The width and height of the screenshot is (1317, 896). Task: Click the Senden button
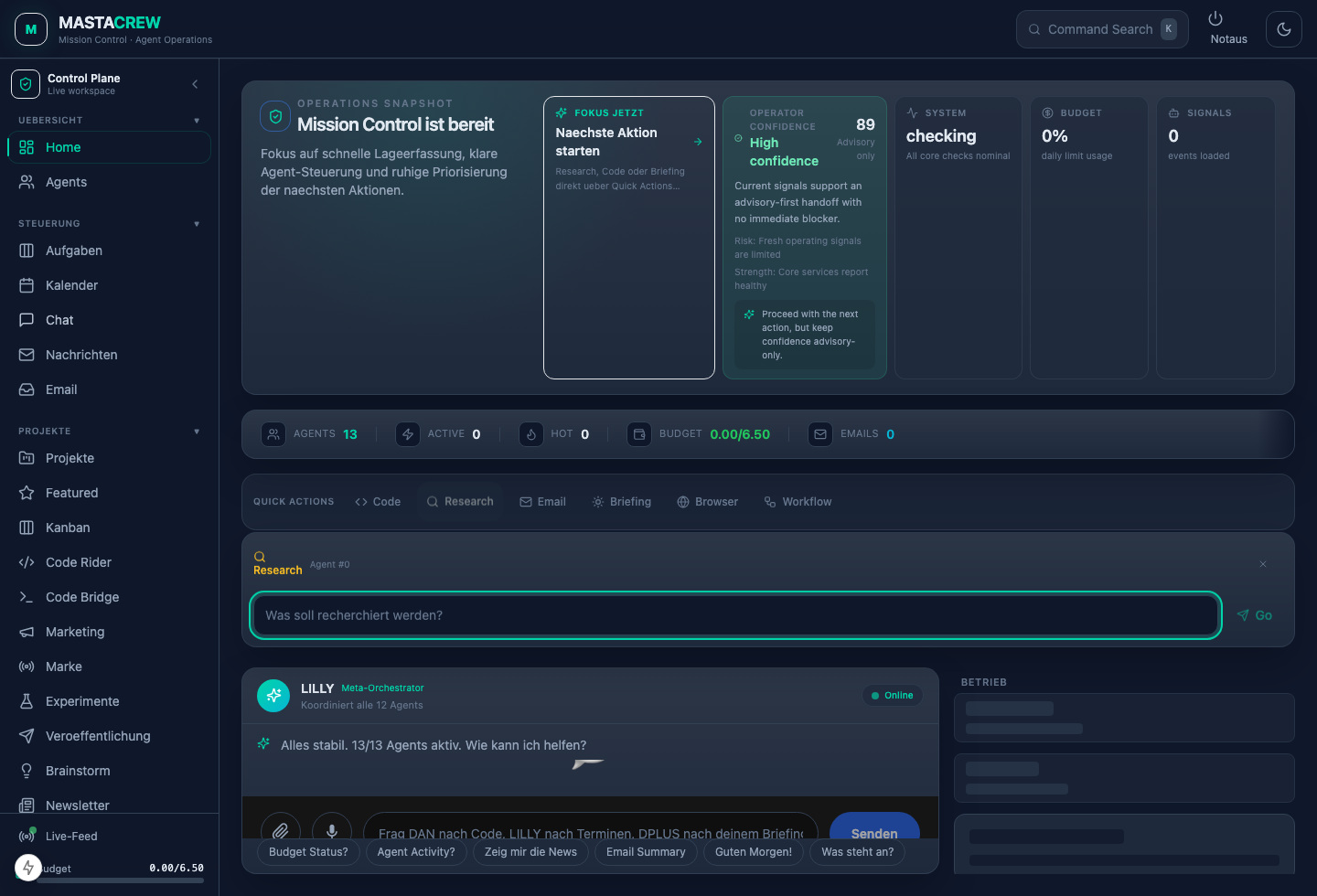point(874,827)
